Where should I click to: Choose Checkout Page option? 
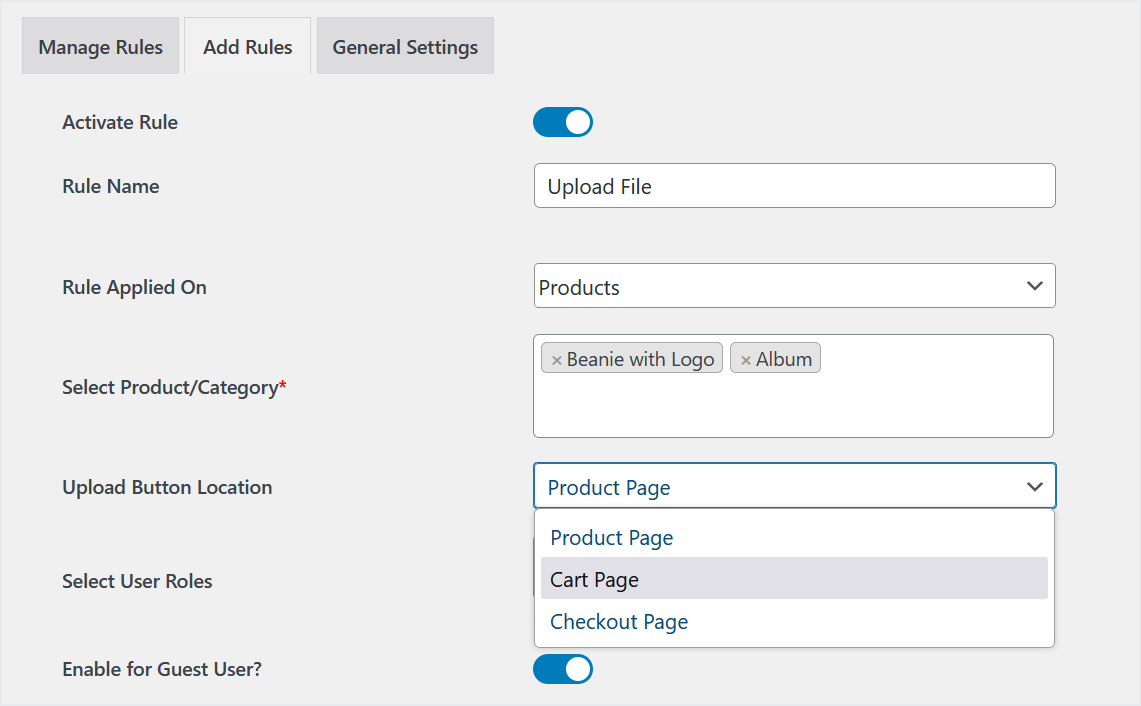795,622
